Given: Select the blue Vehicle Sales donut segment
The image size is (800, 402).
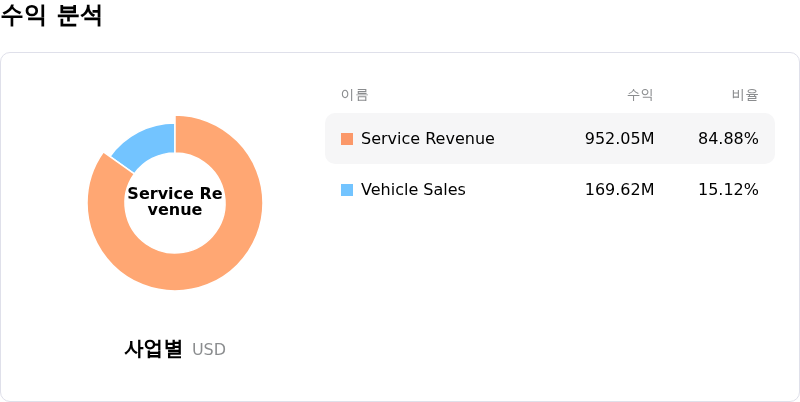Looking at the screenshot, I should point(145,145).
